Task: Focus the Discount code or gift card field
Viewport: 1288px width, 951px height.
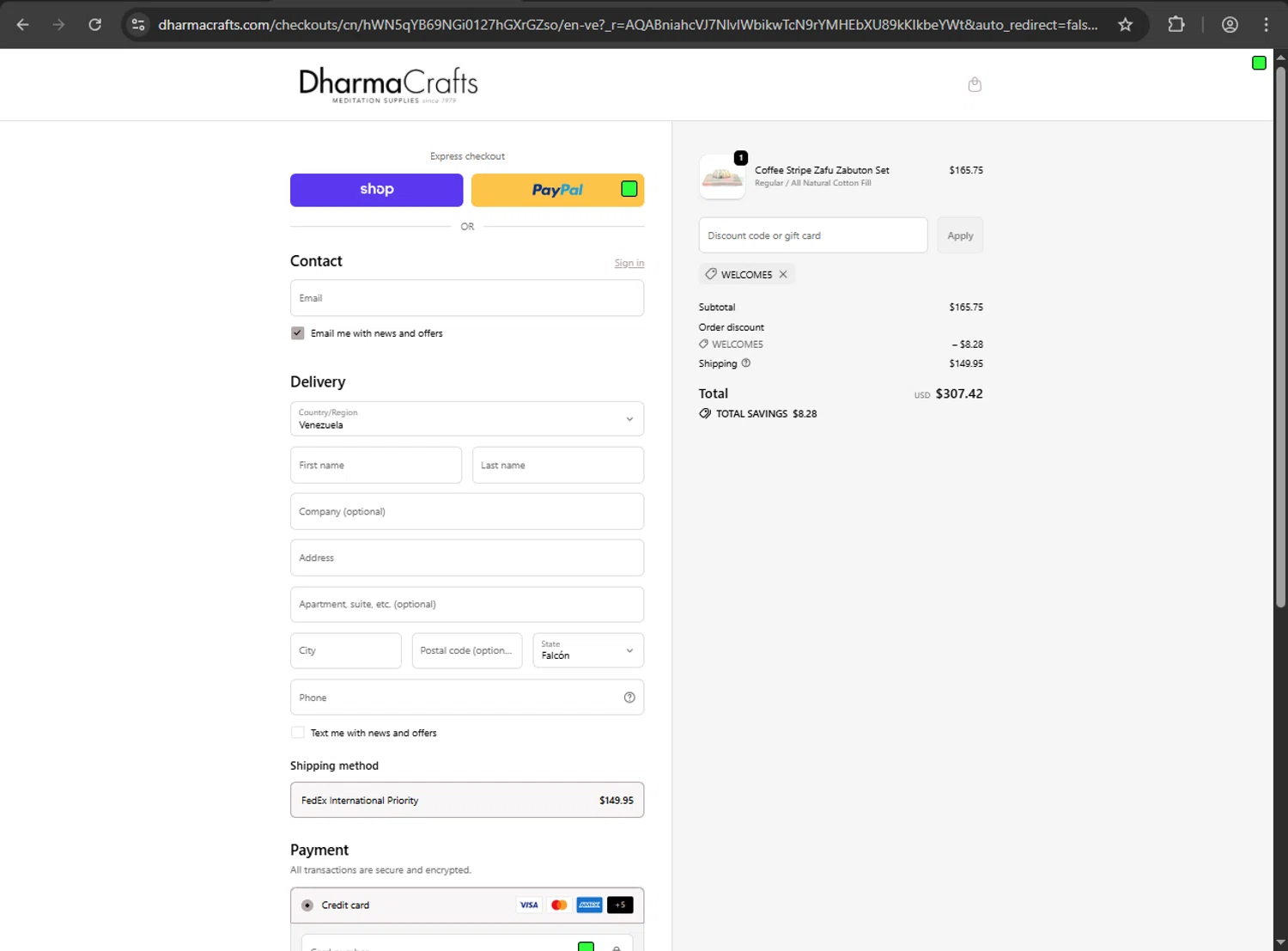Action: click(813, 235)
